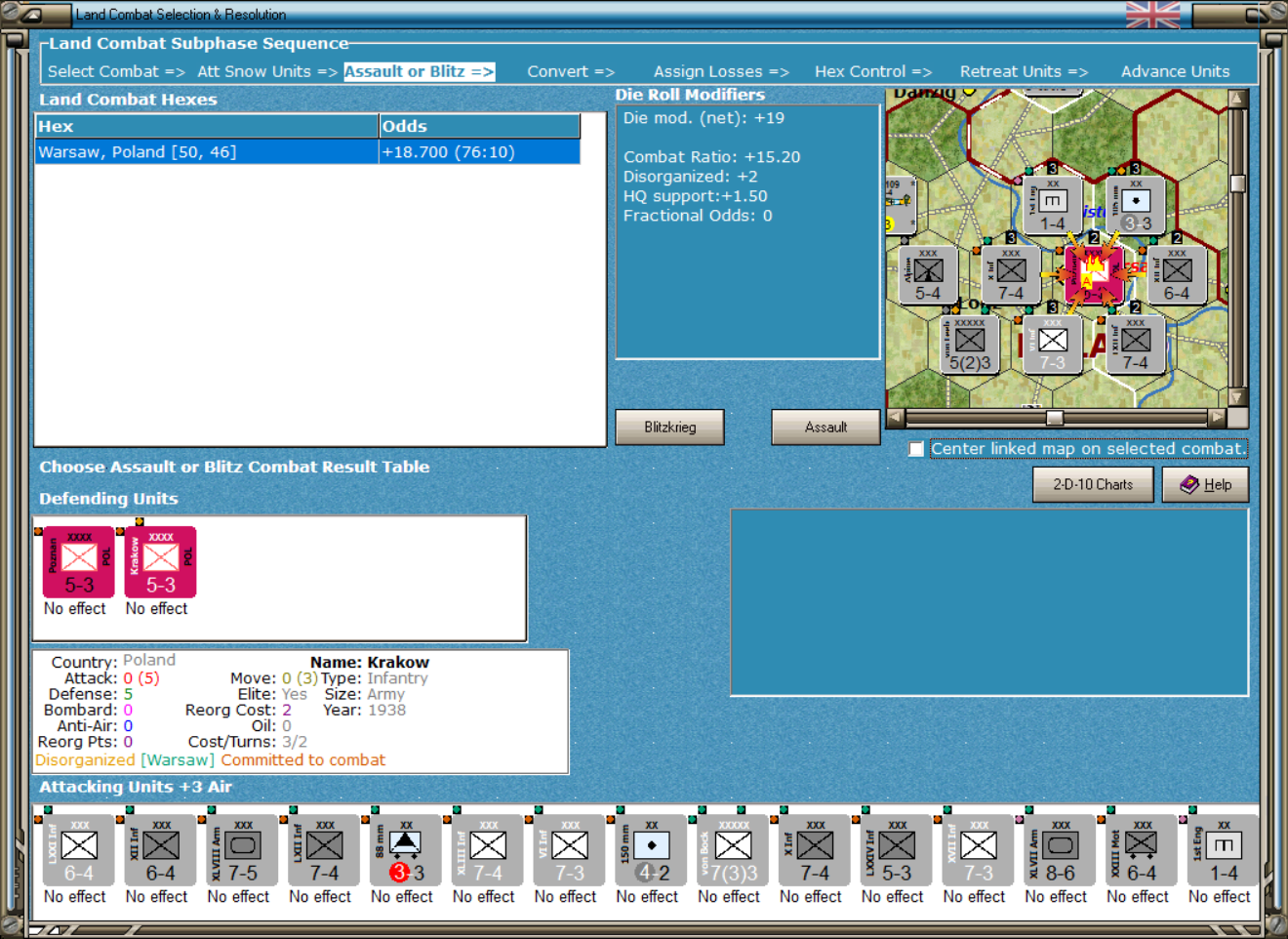Click the British flag in title bar
Screen dimensions: 1288x939
click(1152, 15)
